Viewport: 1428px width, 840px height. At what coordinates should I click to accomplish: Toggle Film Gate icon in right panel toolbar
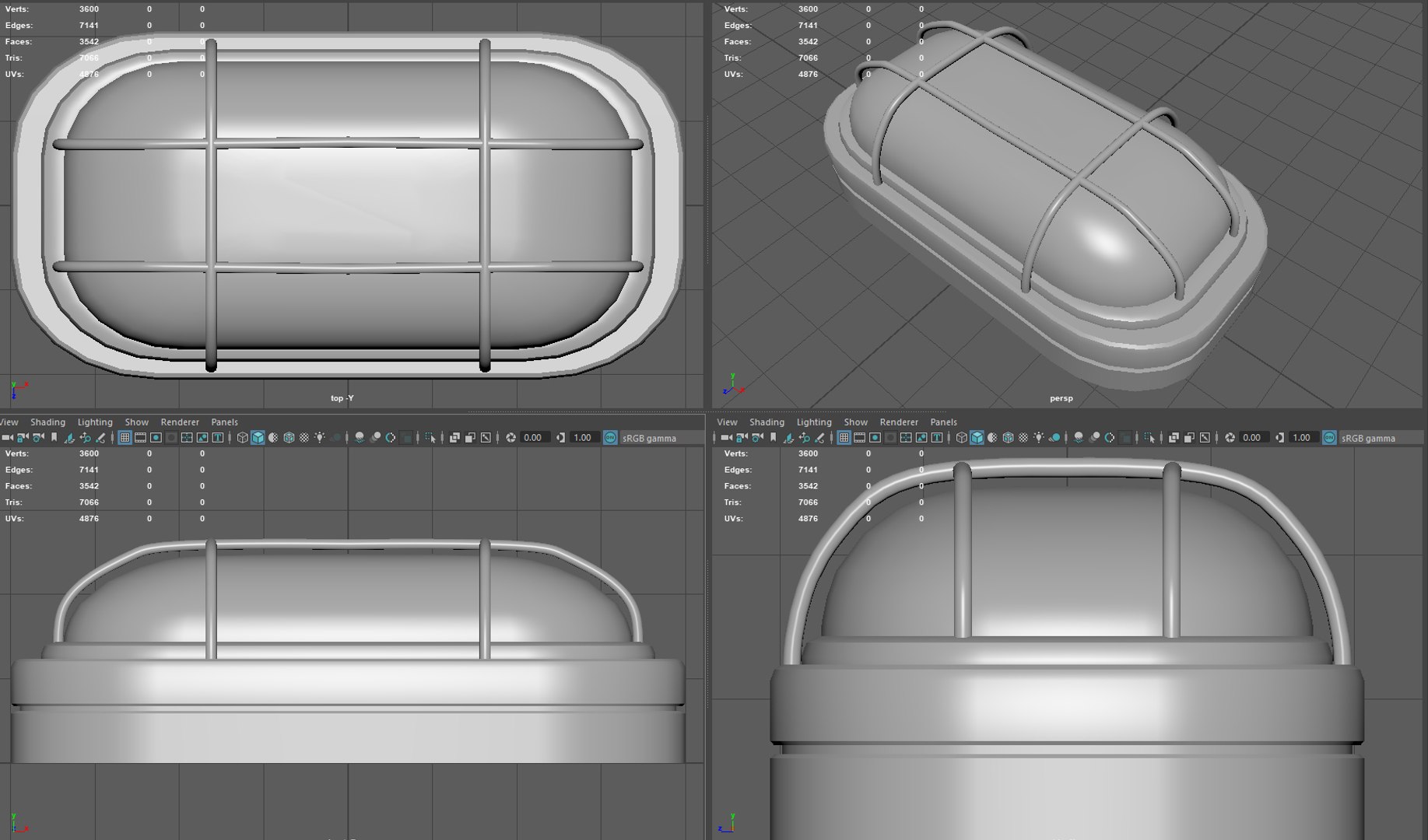859,438
